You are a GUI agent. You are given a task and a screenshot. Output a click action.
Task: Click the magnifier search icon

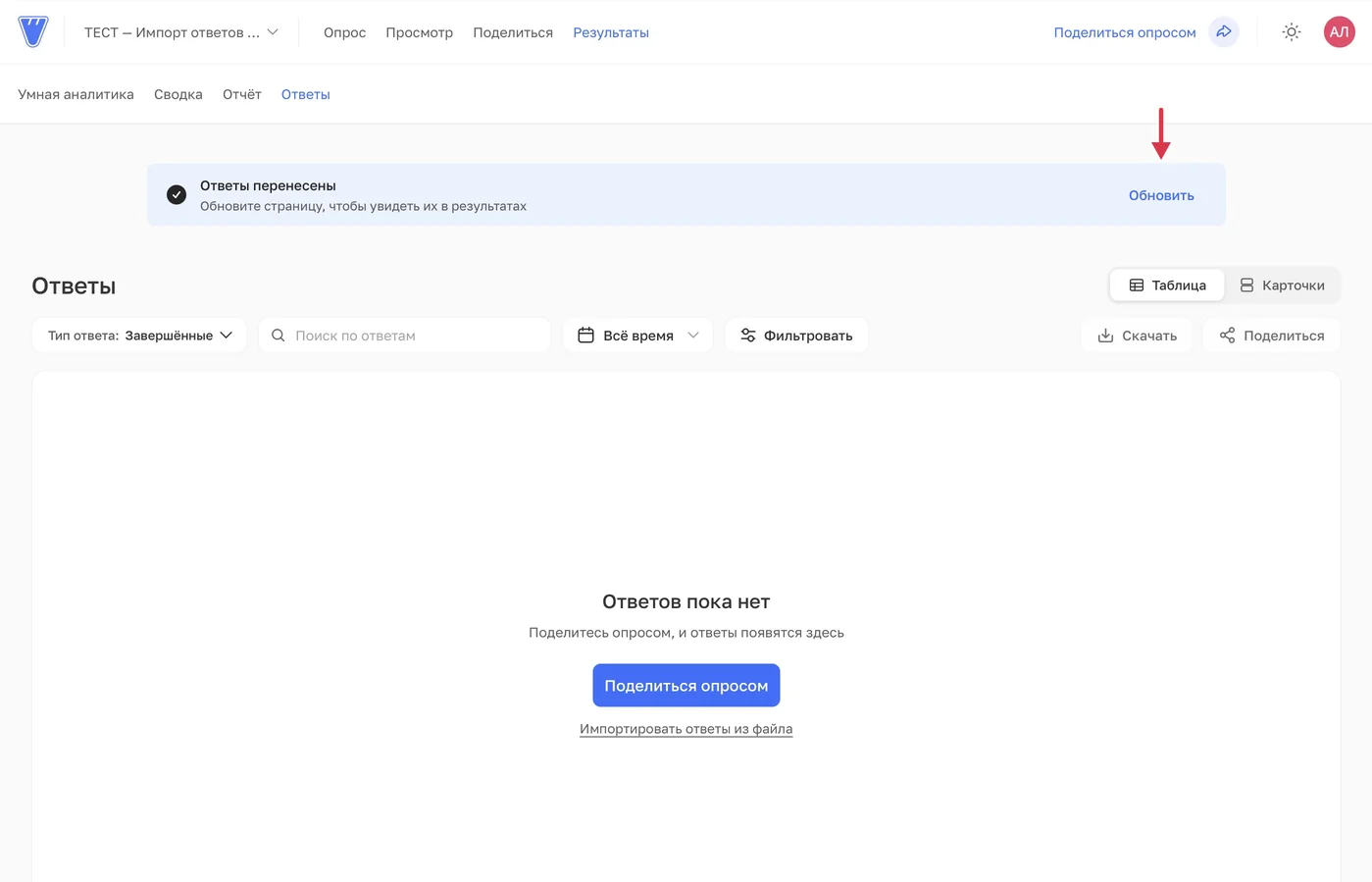279,336
